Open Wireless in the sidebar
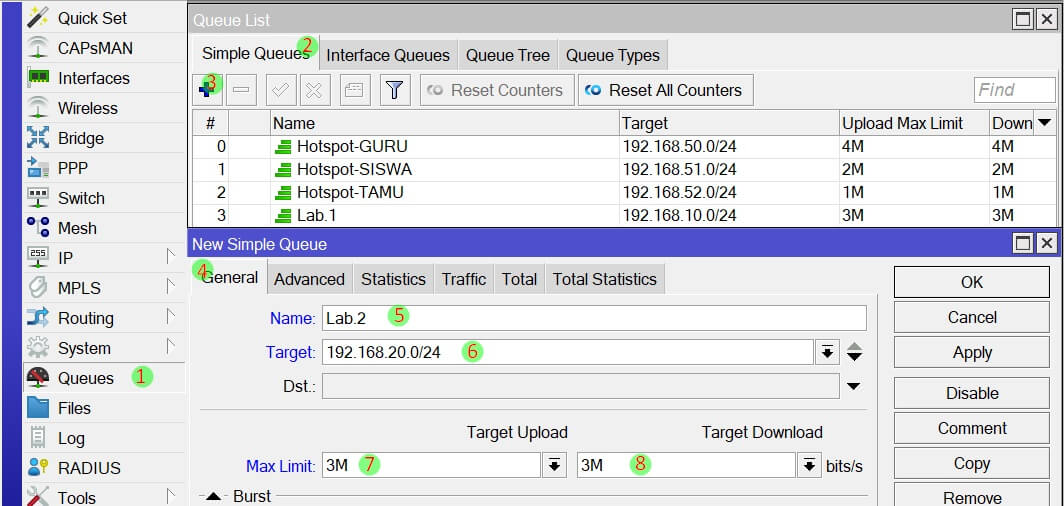The width and height of the screenshot is (1064, 506). [87, 108]
